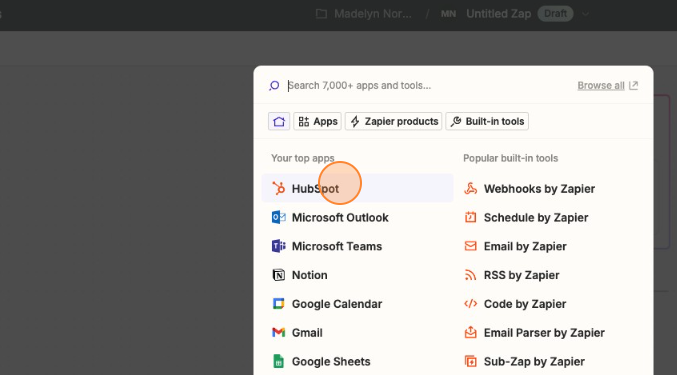Screen dimensions: 677x375
Task: Pick Email Parser by Zapier tool
Action: [x=549, y=332]
